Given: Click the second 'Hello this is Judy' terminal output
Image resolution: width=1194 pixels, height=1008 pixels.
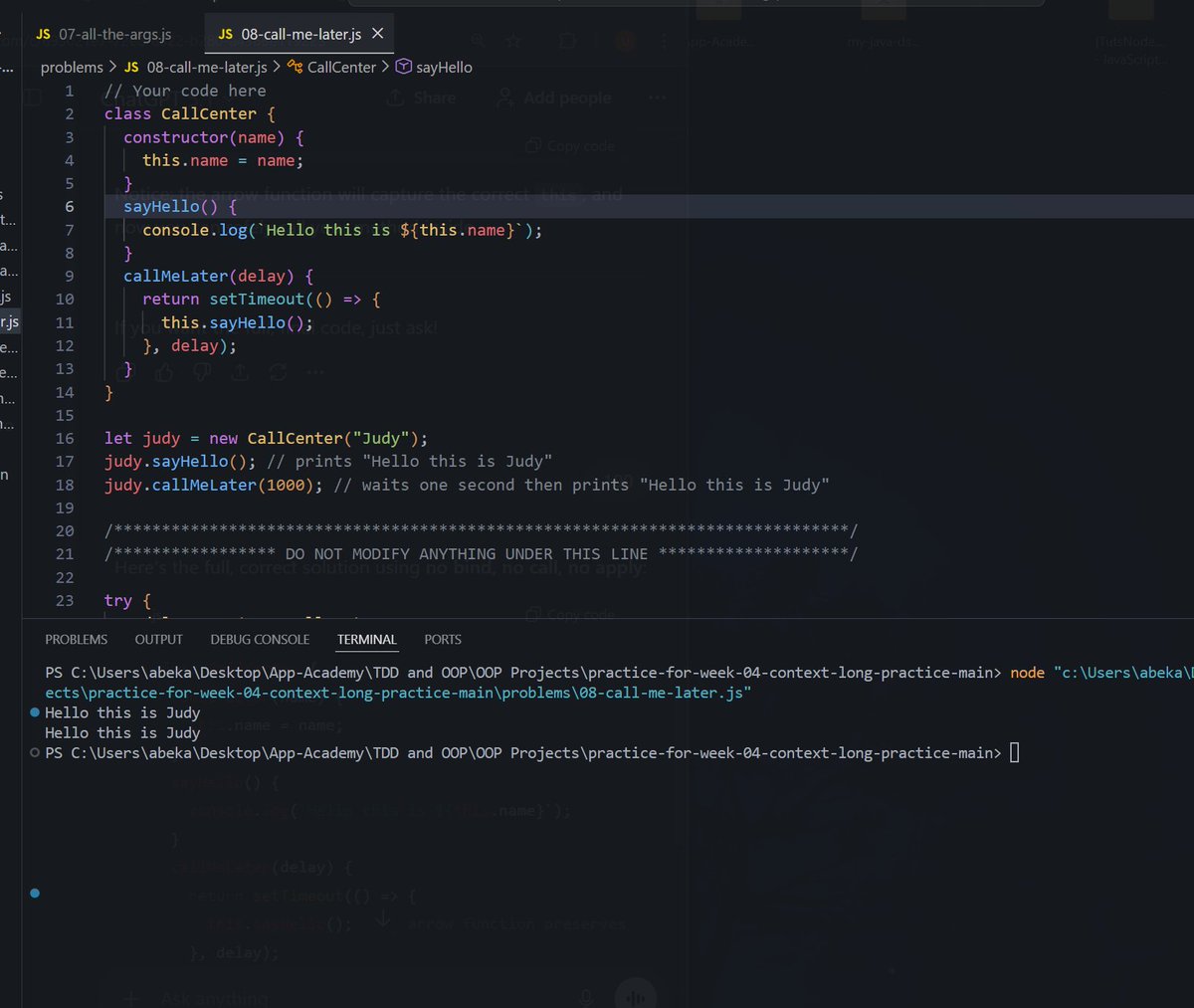Looking at the screenshot, I should (x=122, y=732).
